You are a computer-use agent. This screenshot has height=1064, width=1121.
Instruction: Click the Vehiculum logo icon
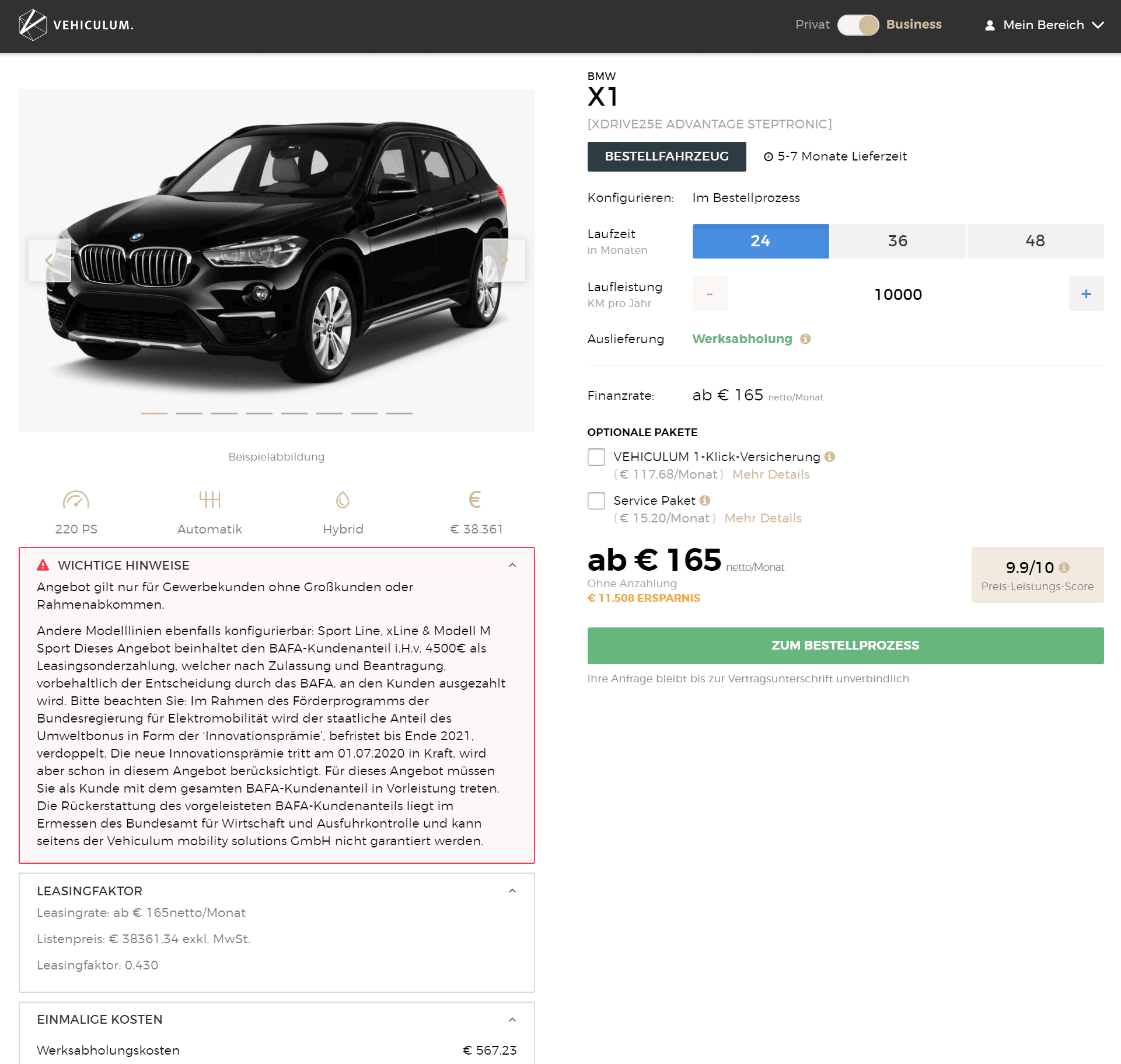click(x=33, y=25)
